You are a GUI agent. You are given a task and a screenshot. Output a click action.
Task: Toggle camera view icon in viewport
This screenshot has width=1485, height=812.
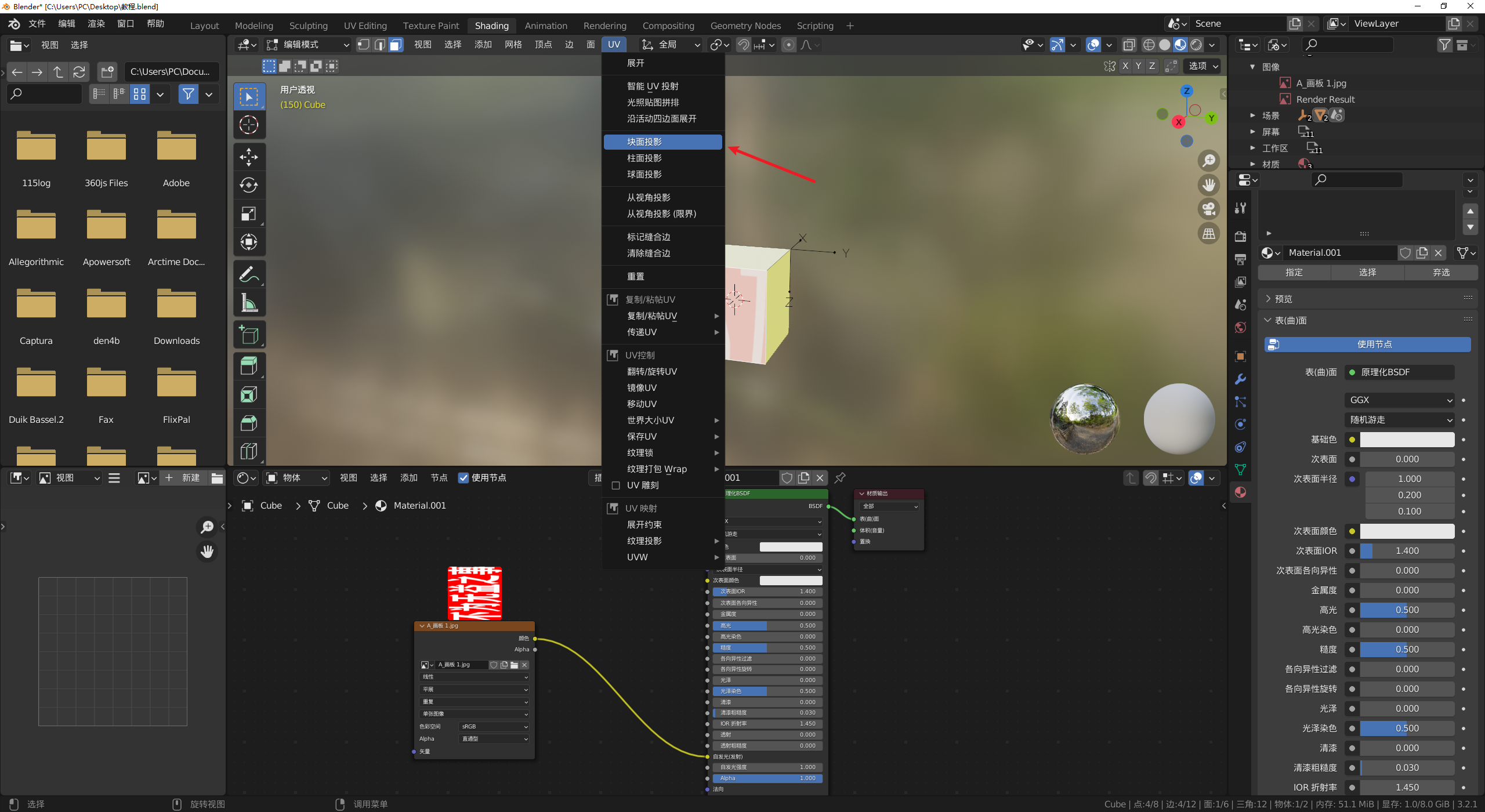click(1209, 209)
